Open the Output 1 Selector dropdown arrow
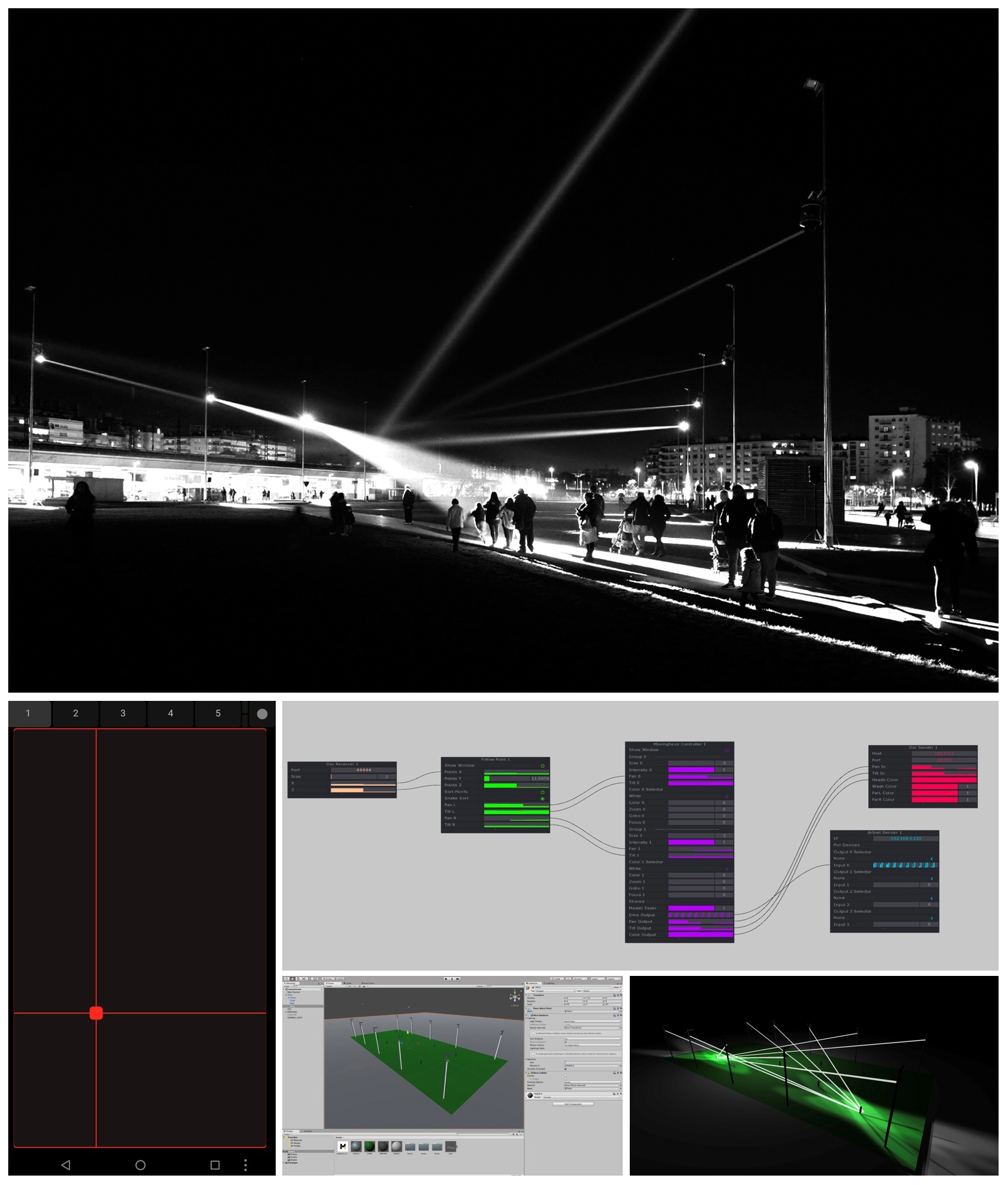The image size is (1008, 1185). 931,879
